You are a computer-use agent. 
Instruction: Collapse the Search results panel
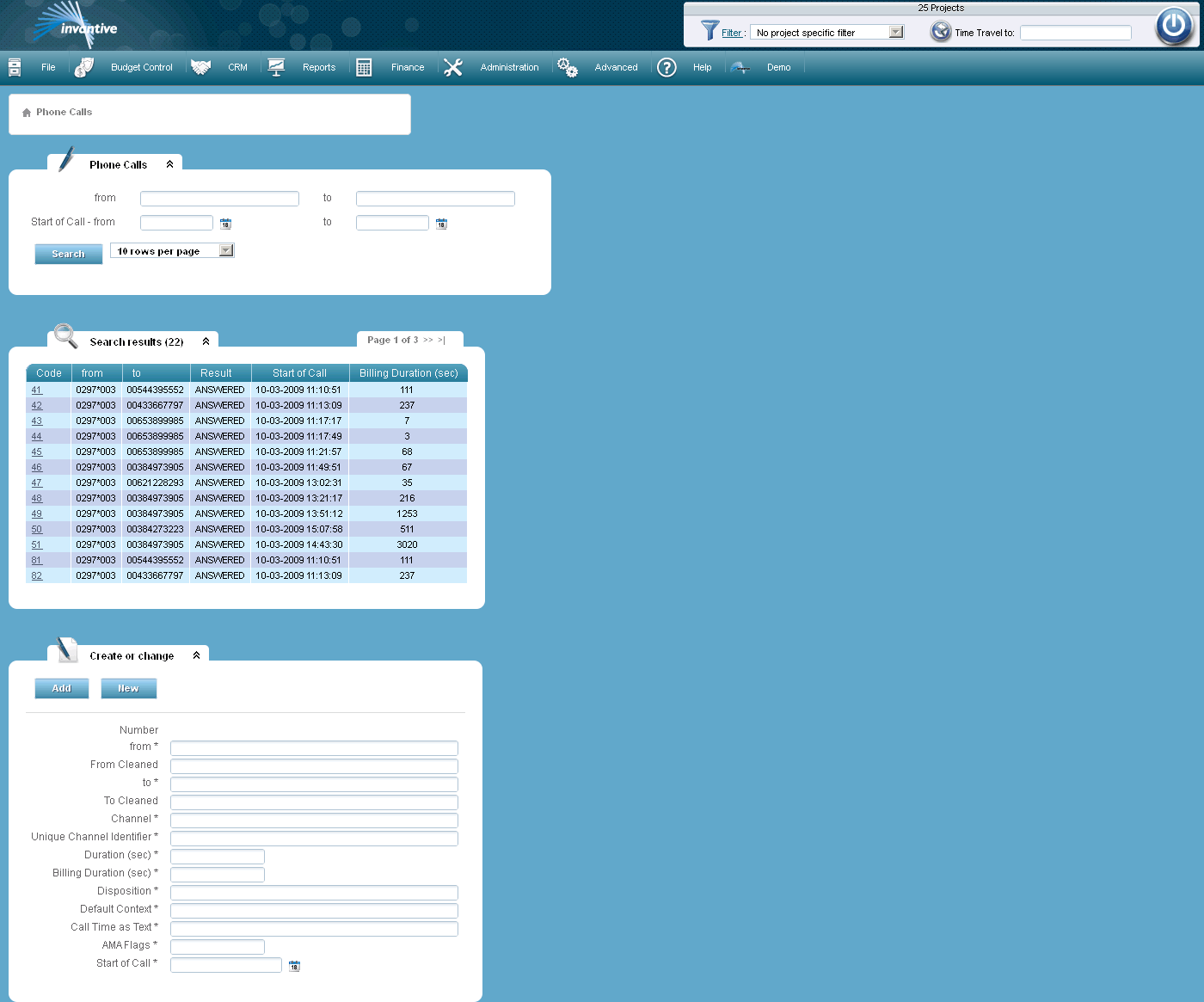click(x=206, y=341)
